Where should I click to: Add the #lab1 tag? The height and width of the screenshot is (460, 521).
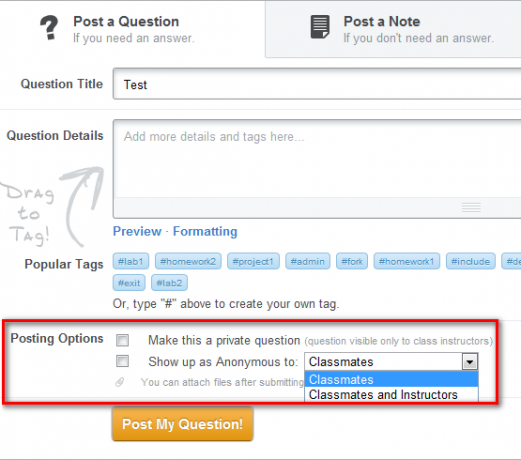coord(131,261)
